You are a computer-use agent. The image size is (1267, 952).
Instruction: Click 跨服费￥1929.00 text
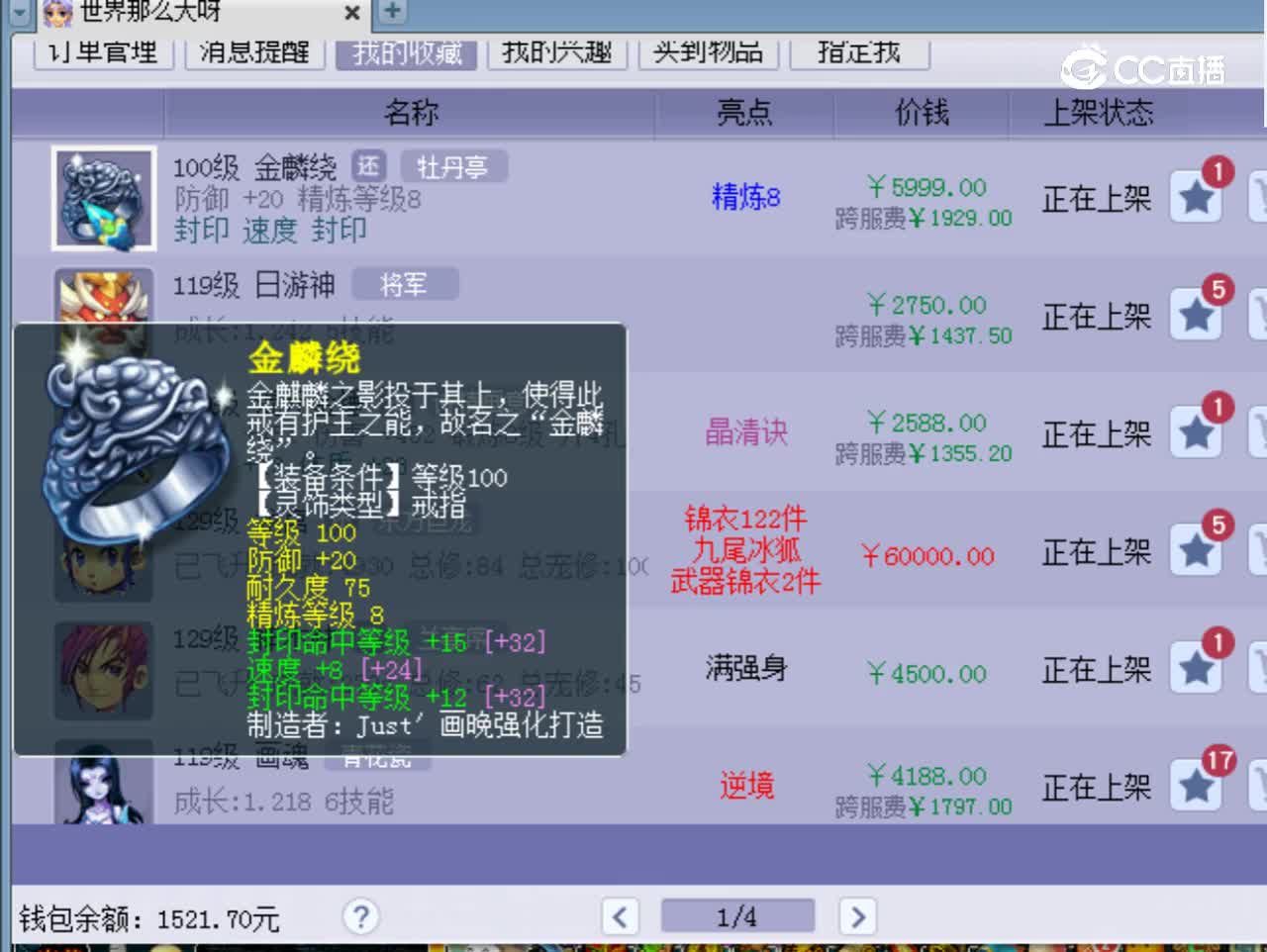click(x=924, y=218)
